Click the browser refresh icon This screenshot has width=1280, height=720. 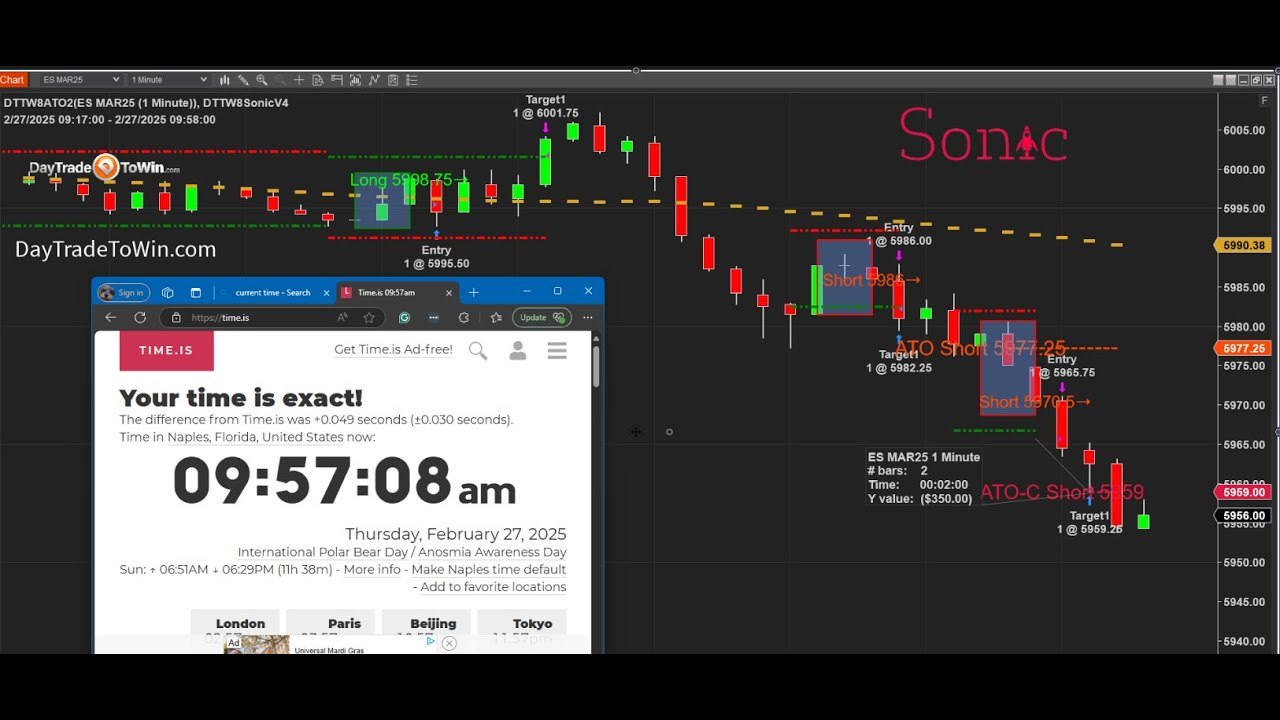(x=140, y=318)
